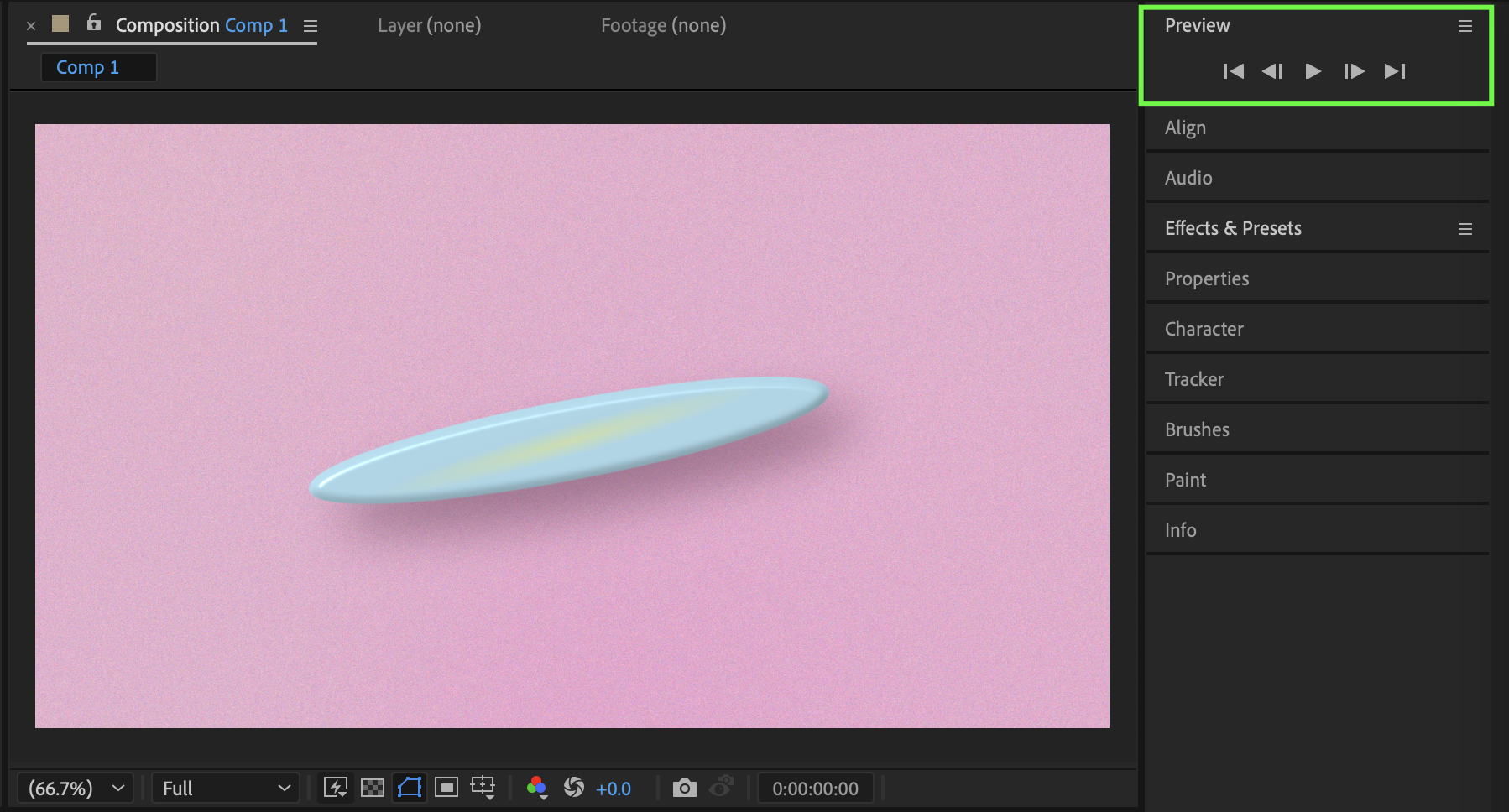Click the Fast Previews lightning icon
The height and width of the screenshot is (812, 1509).
[x=336, y=788]
